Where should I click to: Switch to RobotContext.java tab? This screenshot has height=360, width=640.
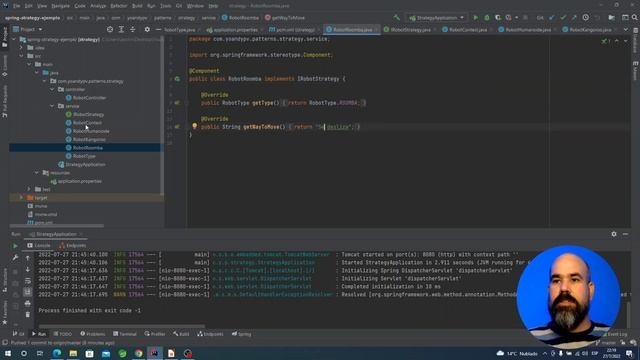click(x=464, y=30)
